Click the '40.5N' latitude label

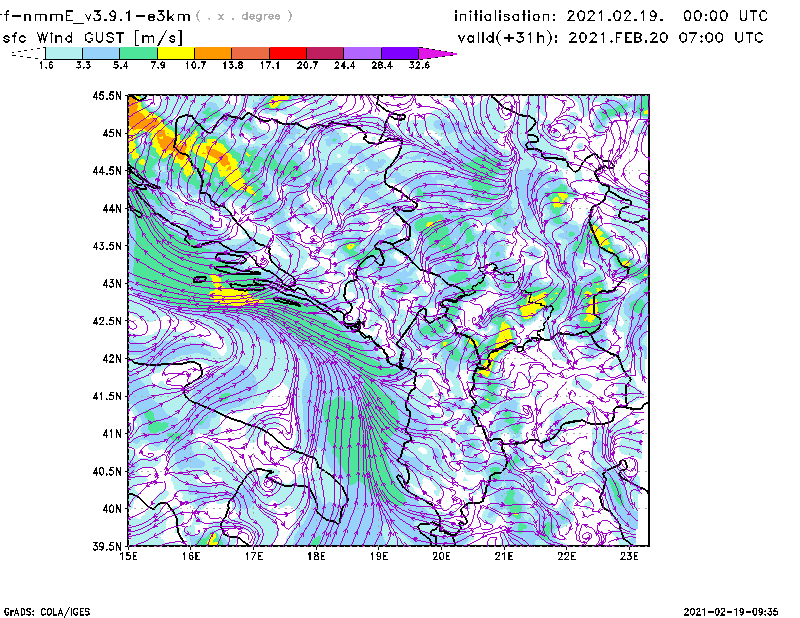point(107,471)
